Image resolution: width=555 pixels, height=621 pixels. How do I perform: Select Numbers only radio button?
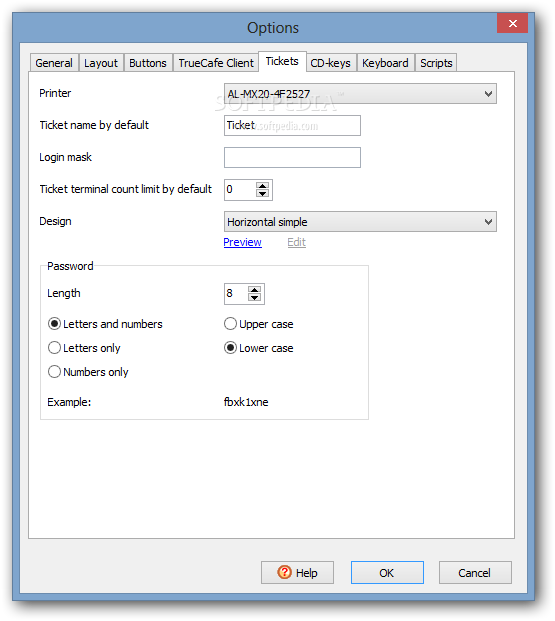[88, 372]
